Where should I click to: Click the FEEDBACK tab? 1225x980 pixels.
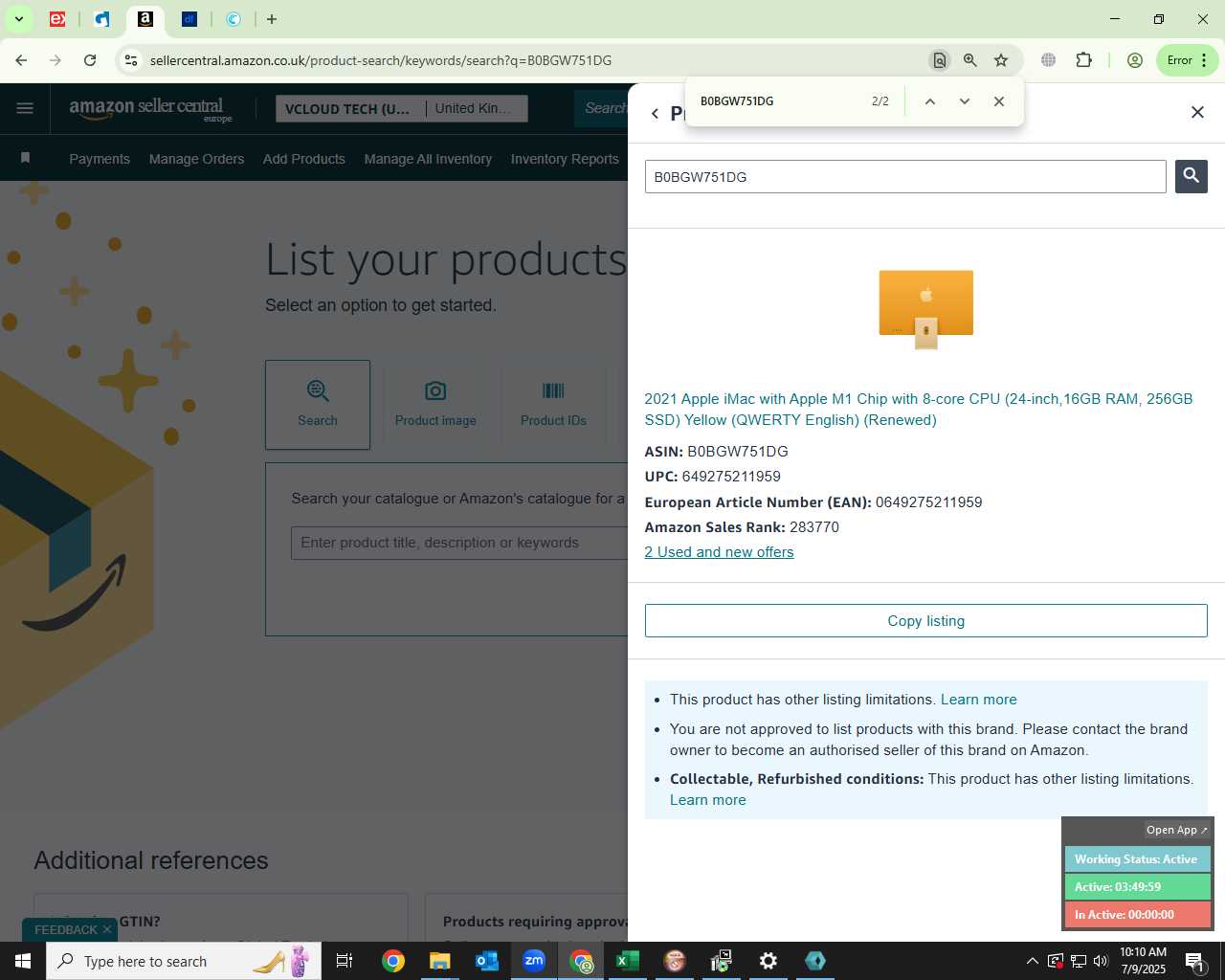(65, 930)
